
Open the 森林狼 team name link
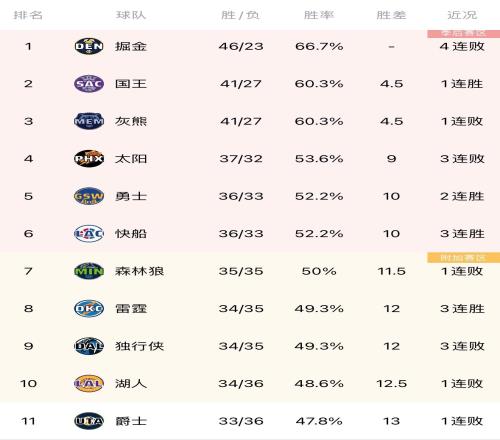139,271
